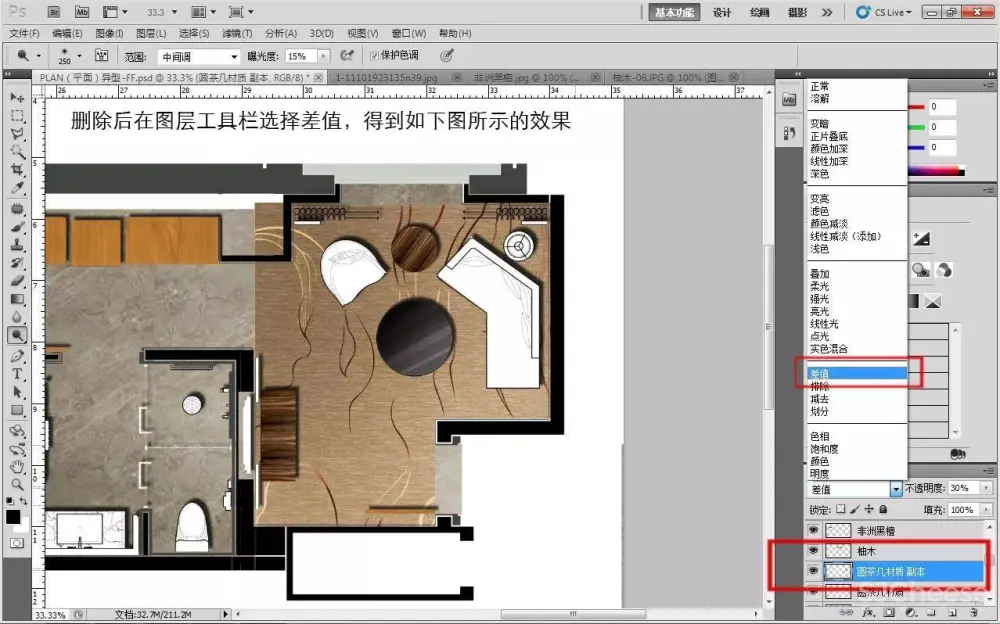
Task: Enable the 保护色调 checkbox
Action: pos(374,56)
